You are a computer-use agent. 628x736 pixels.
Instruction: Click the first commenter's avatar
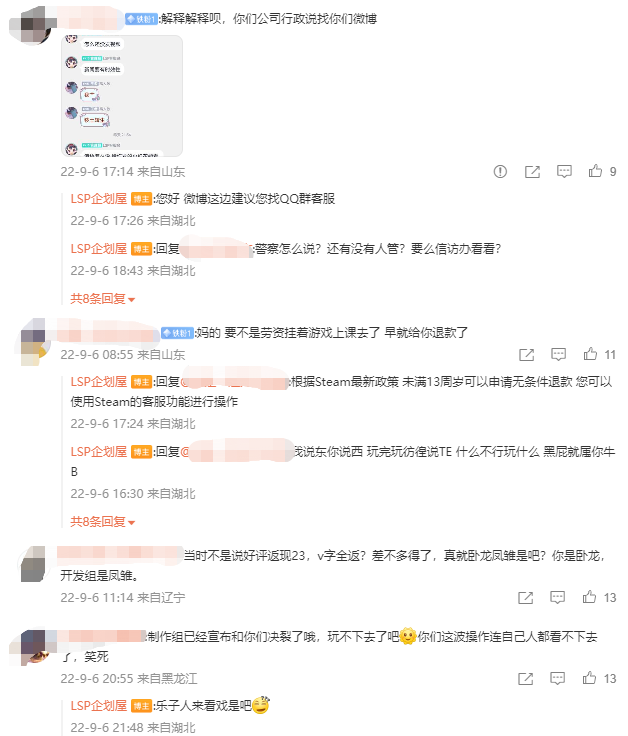click(x=33, y=25)
